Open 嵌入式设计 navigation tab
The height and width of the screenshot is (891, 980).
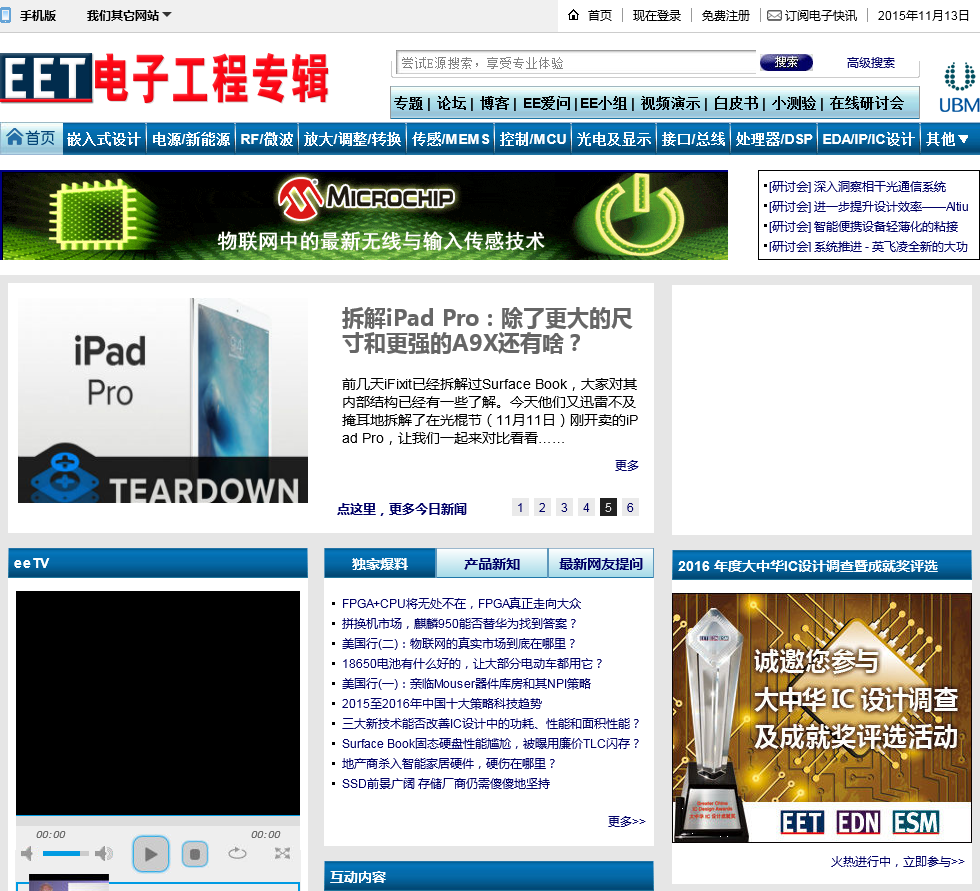pos(104,139)
